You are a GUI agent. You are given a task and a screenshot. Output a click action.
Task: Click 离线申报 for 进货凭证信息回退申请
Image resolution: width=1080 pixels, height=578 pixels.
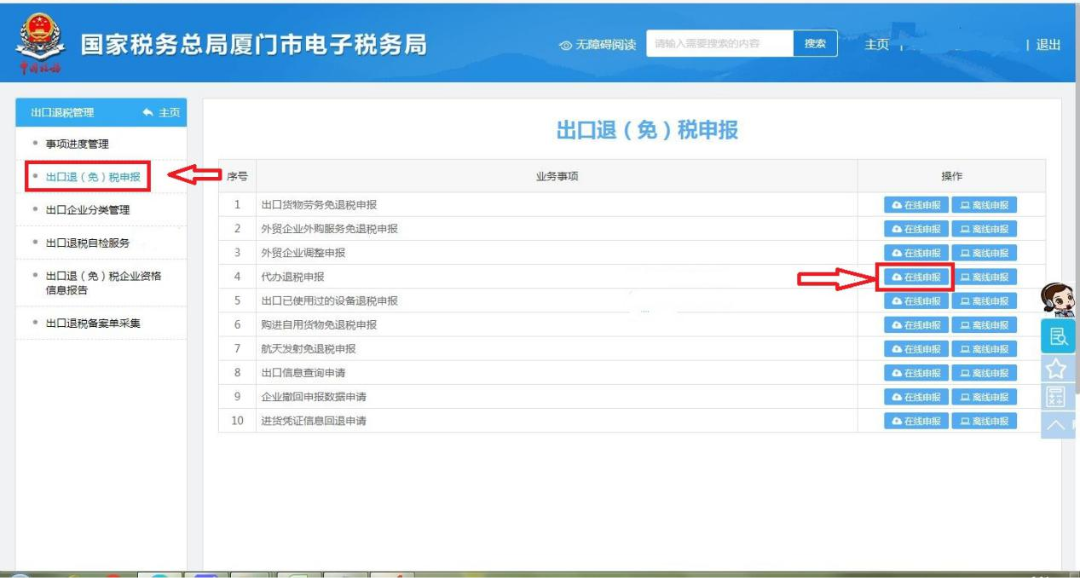(984, 420)
